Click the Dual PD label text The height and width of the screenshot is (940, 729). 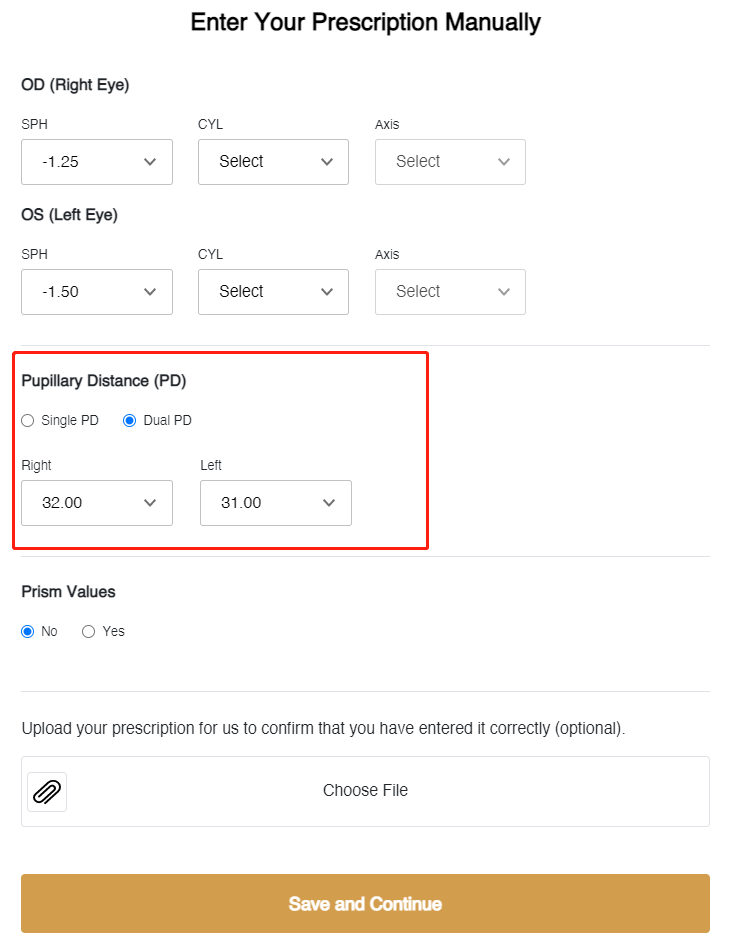click(167, 421)
